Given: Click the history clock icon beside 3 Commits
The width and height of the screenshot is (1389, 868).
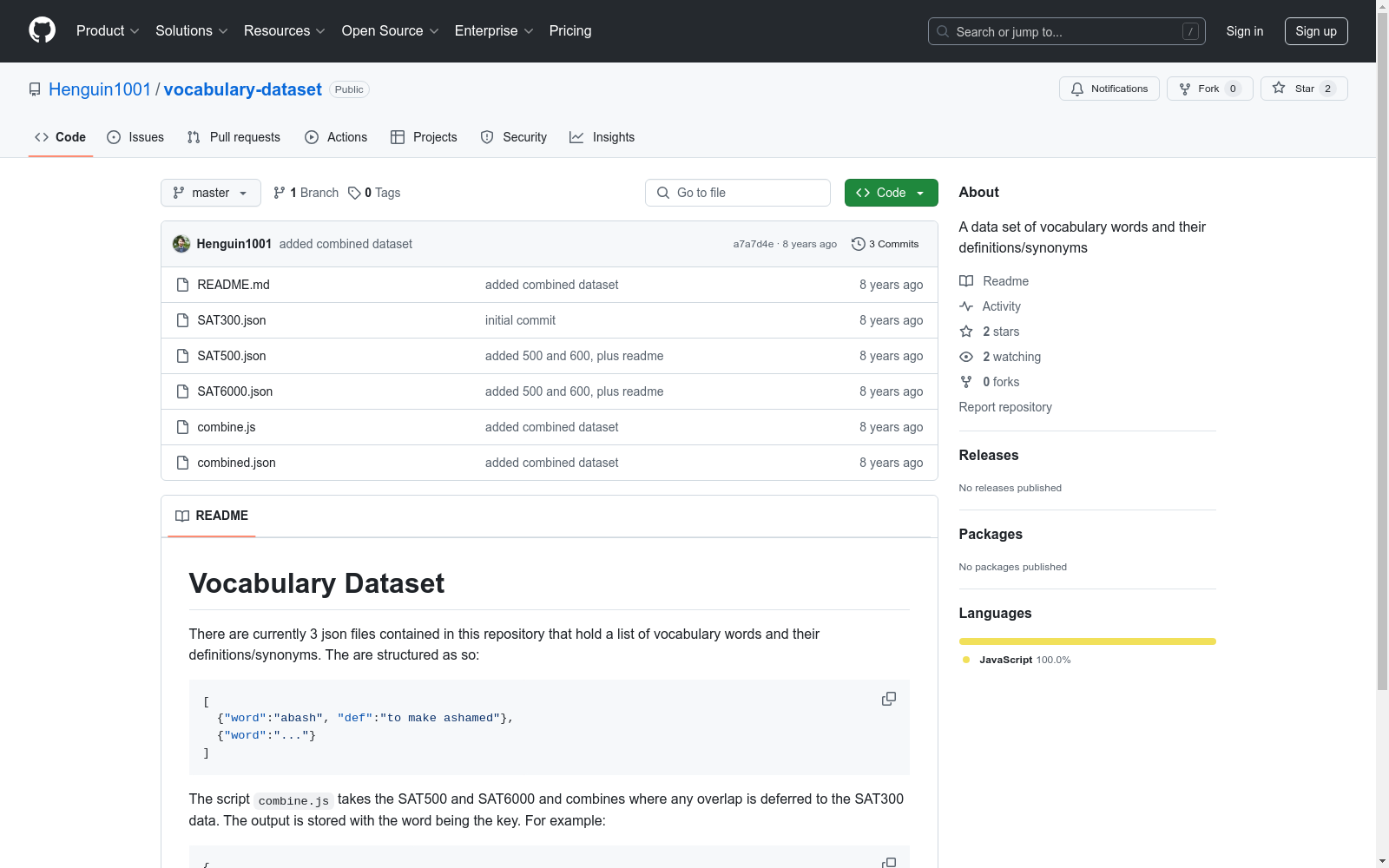Looking at the screenshot, I should (859, 244).
